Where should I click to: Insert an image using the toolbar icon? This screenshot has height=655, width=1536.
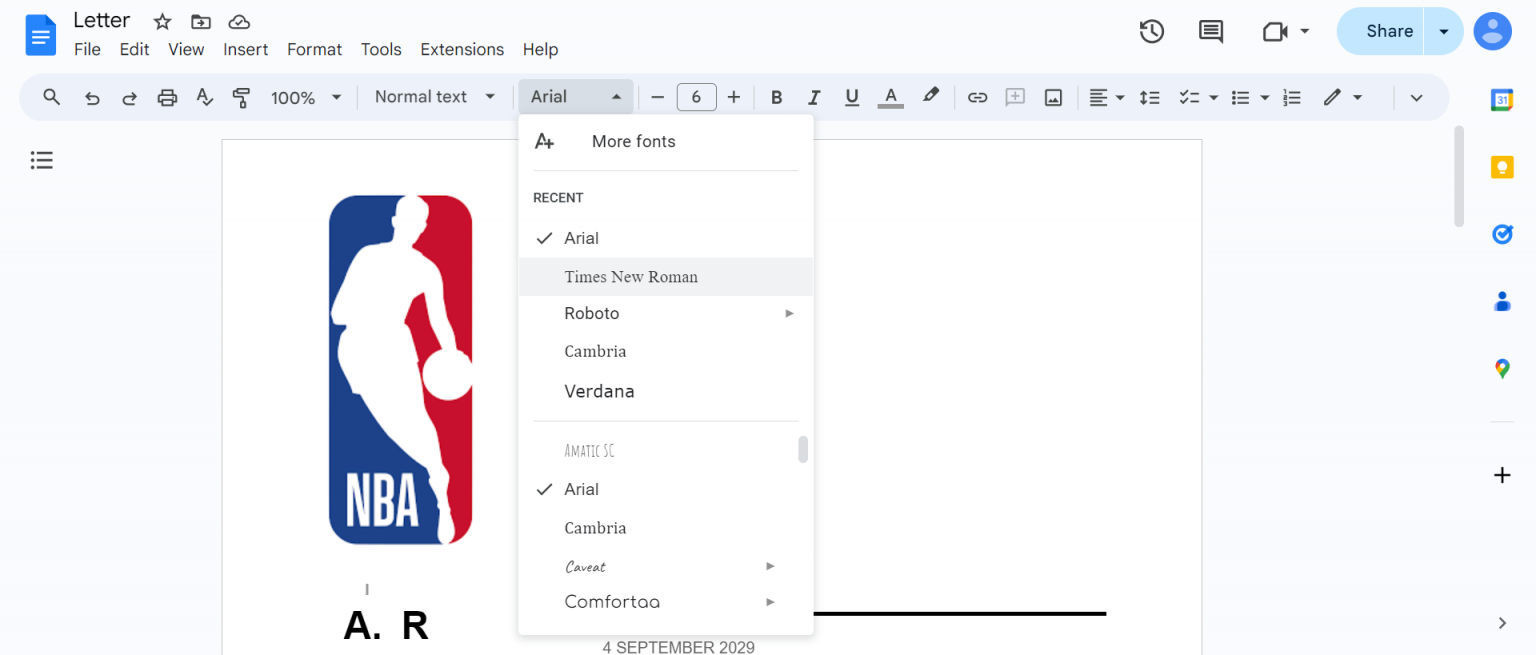tap(1053, 97)
